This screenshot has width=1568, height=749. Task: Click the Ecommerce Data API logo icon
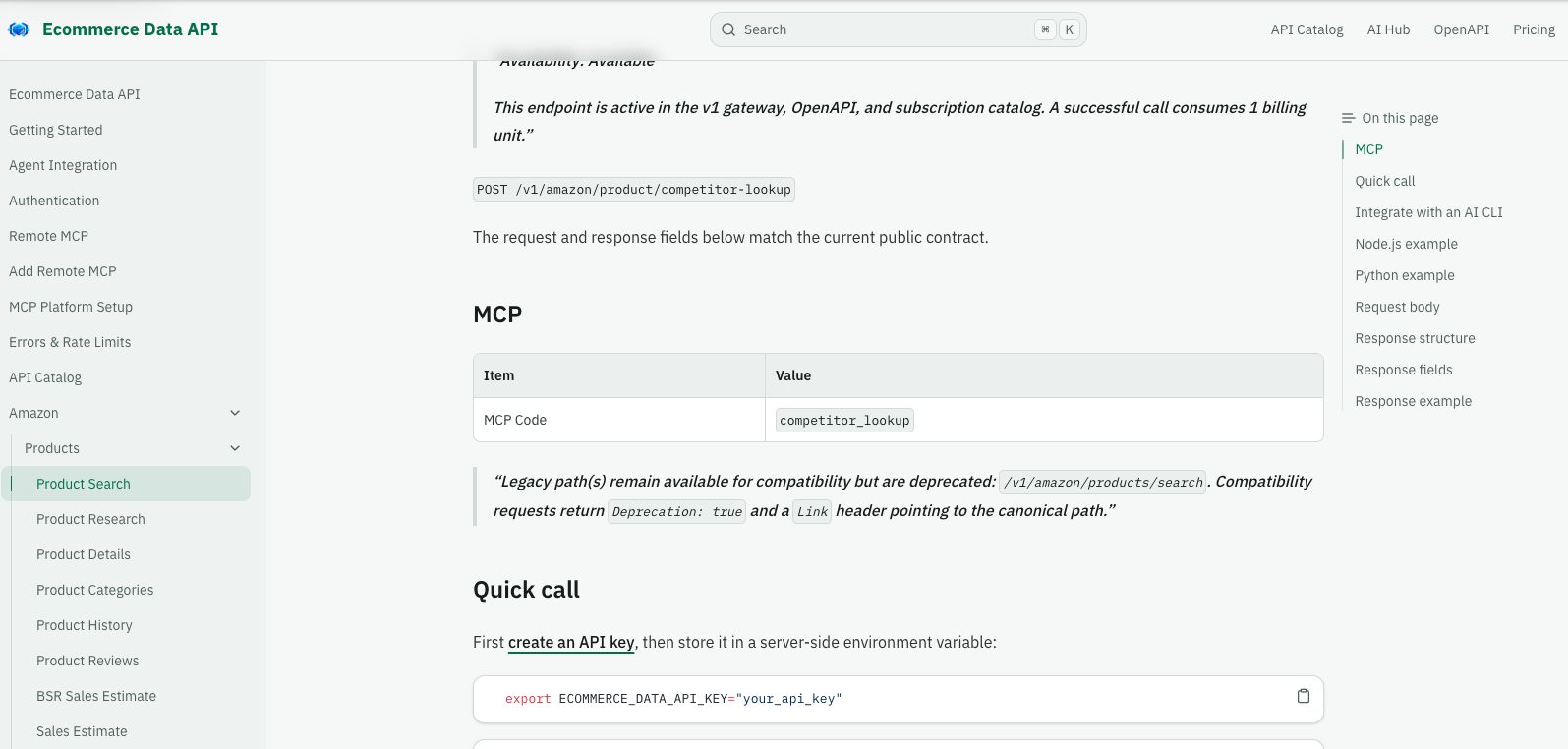[x=19, y=29]
